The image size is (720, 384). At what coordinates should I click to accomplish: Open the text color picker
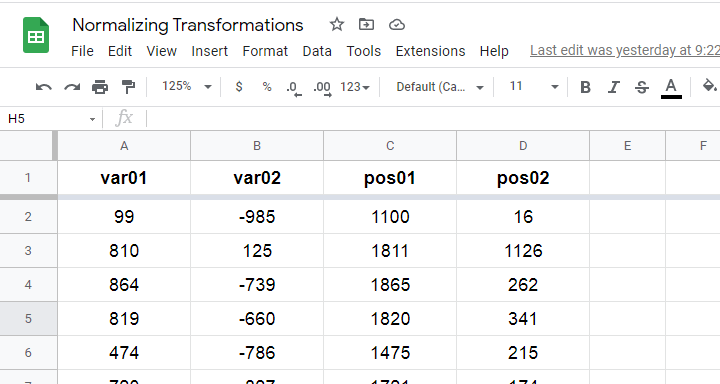pos(671,87)
